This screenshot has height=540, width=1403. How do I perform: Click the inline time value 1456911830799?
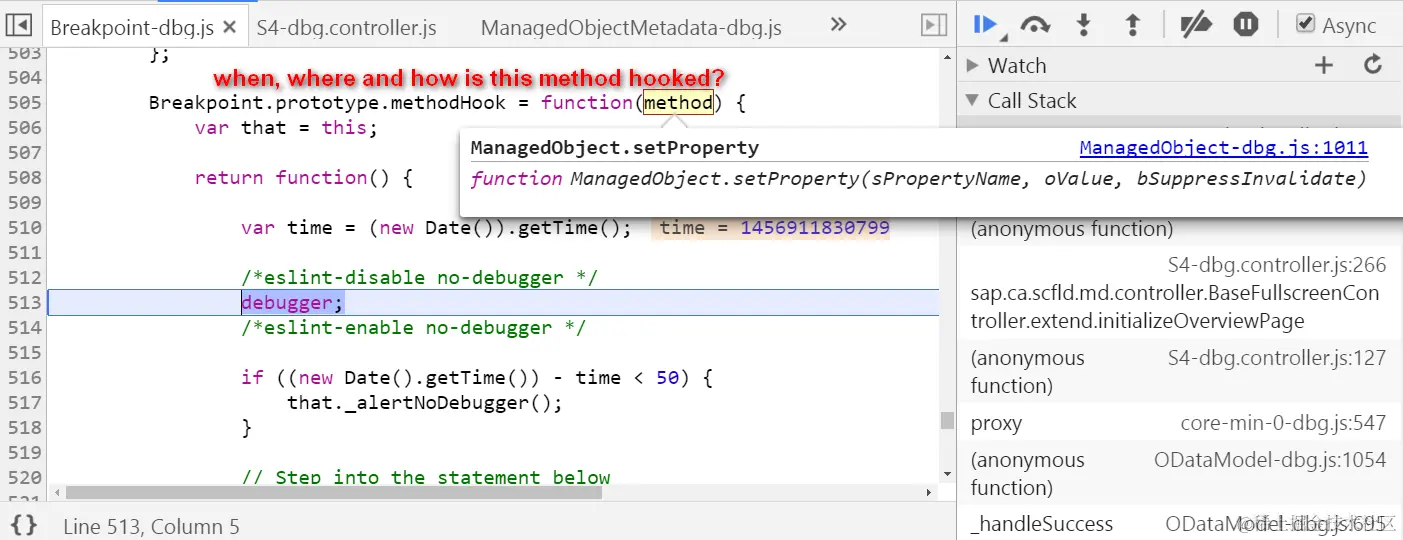tap(815, 228)
